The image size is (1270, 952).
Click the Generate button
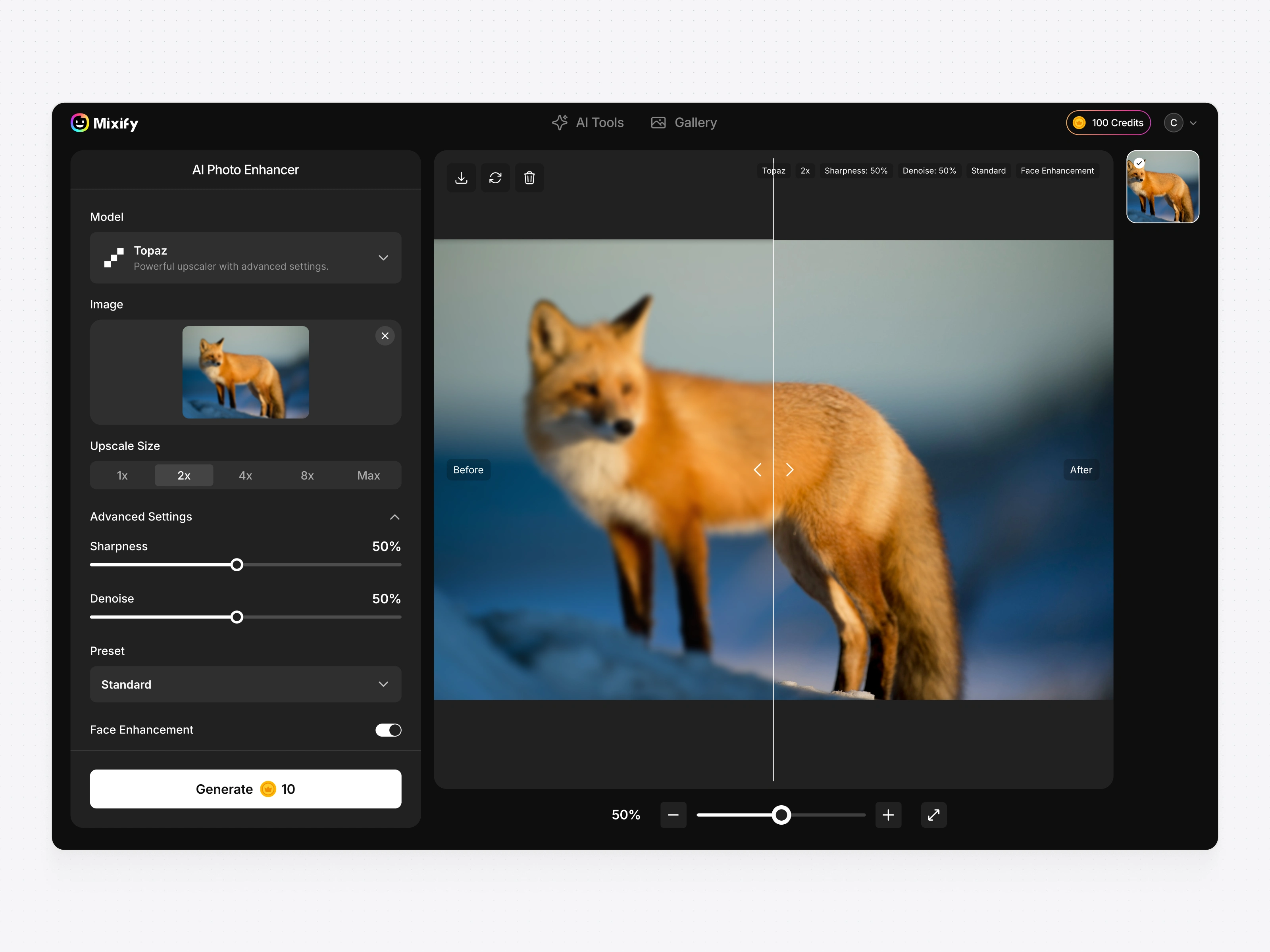tap(245, 789)
